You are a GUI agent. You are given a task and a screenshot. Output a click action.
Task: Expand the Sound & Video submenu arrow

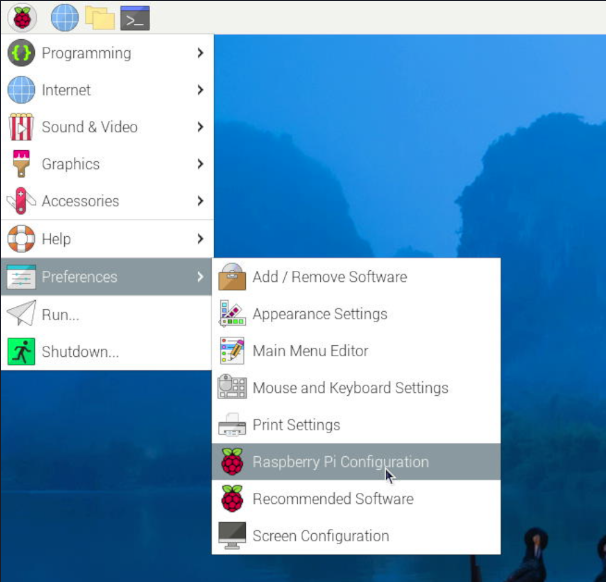200,127
